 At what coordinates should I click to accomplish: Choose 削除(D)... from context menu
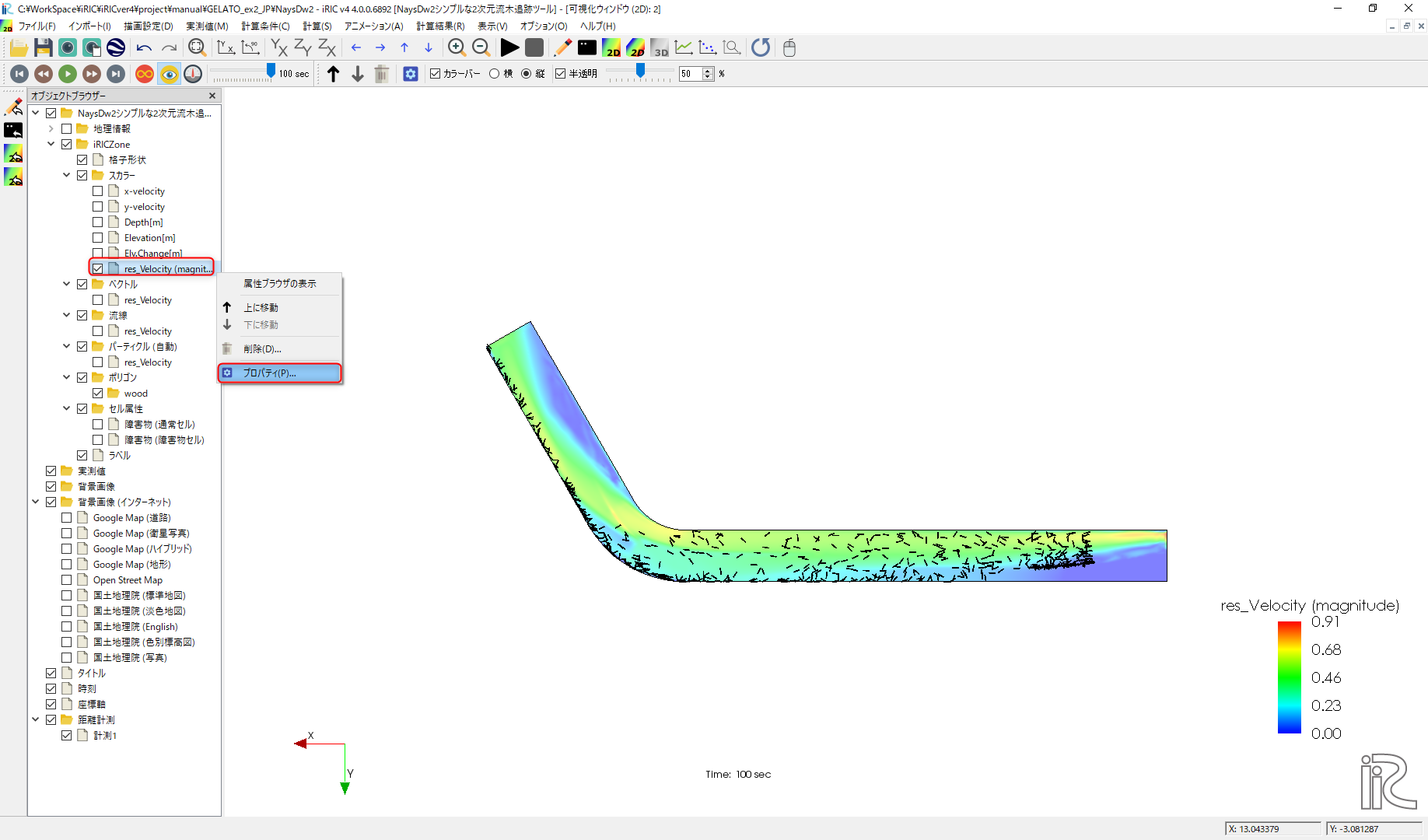click(280, 348)
